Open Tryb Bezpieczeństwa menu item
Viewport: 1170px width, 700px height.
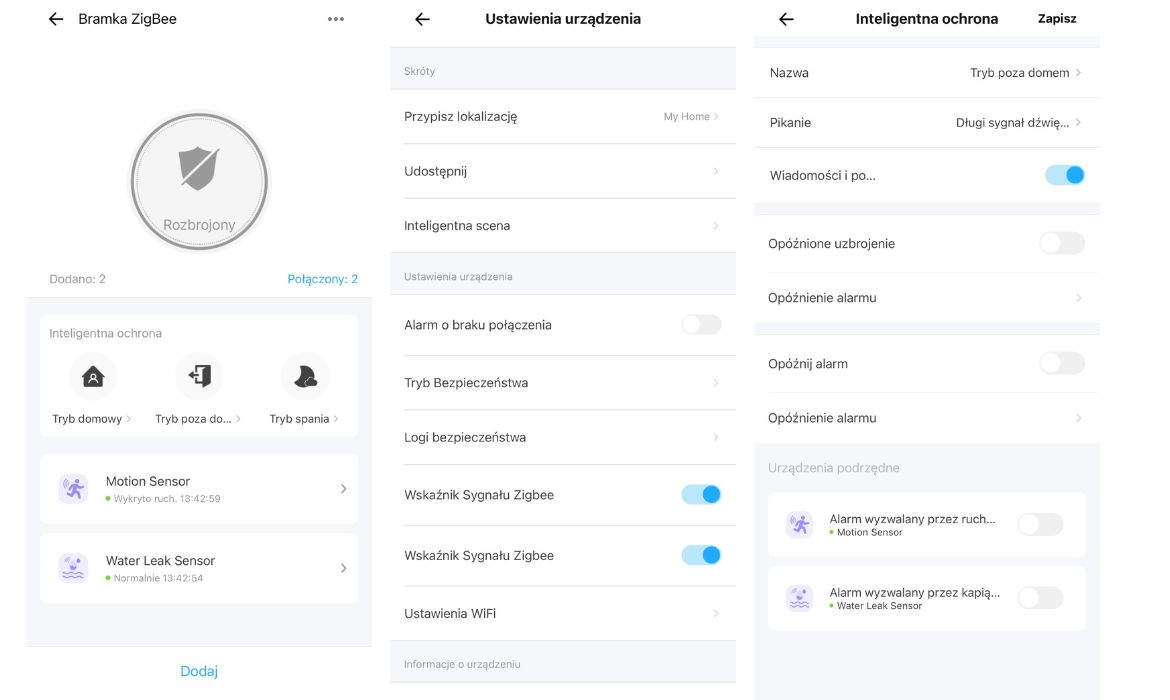pos(561,383)
